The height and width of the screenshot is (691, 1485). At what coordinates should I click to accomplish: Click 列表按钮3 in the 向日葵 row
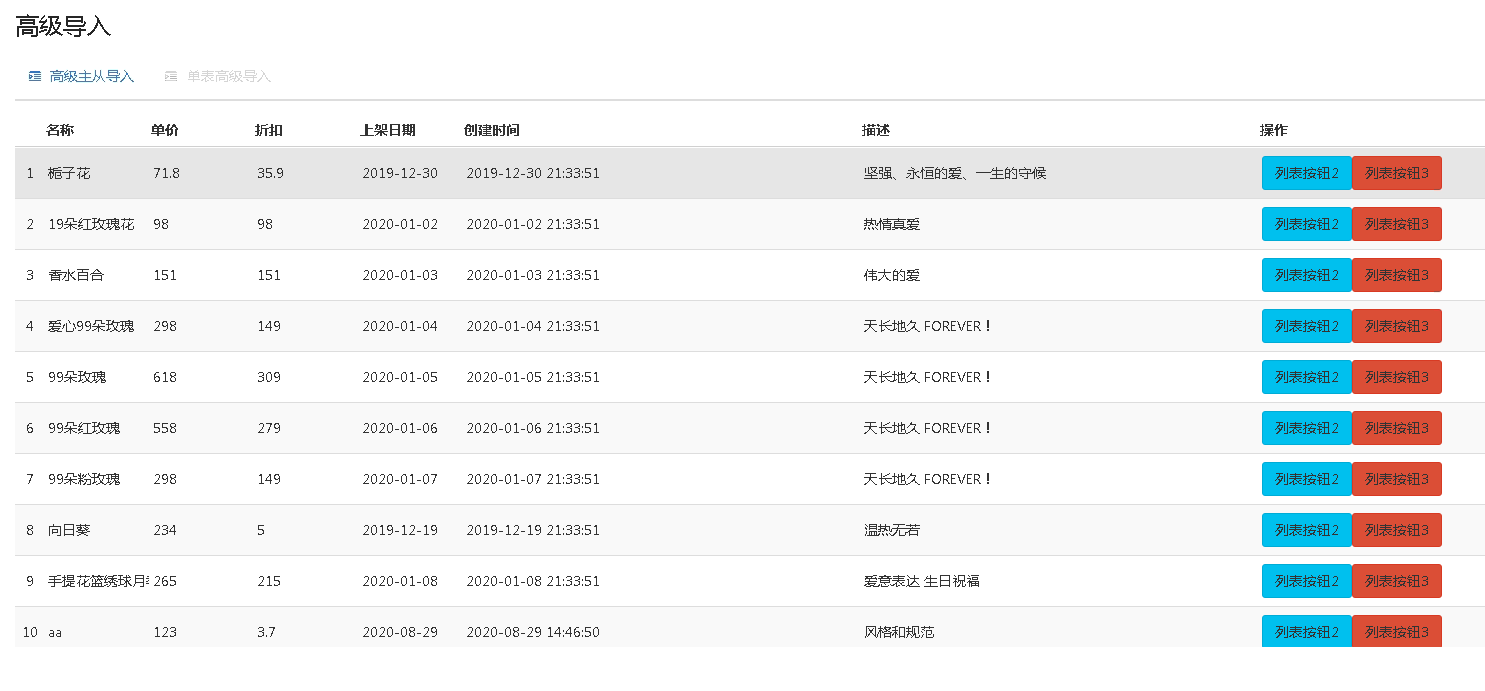point(1396,530)
